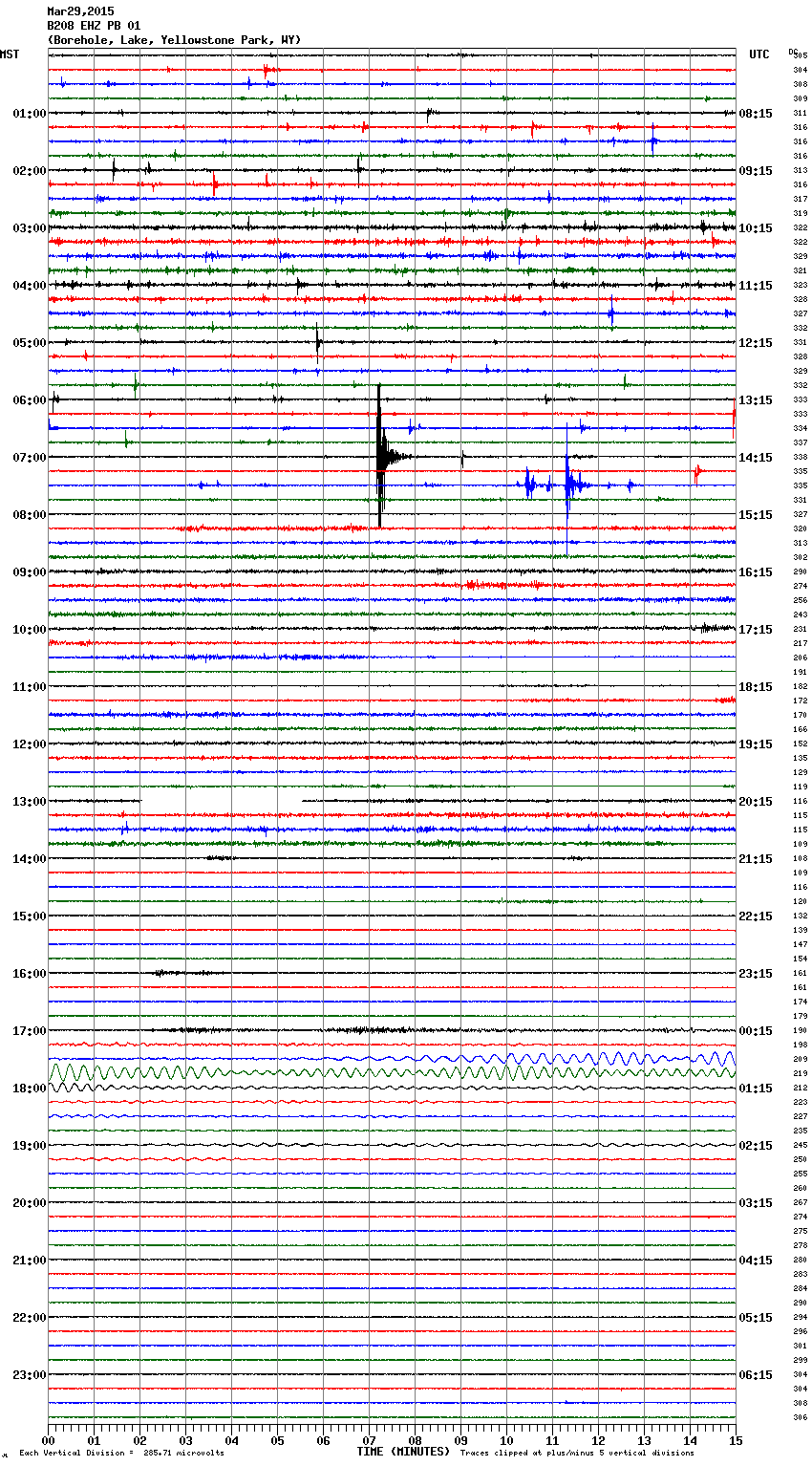Select the 18:15 UTC time label

(x=756, y=687)
